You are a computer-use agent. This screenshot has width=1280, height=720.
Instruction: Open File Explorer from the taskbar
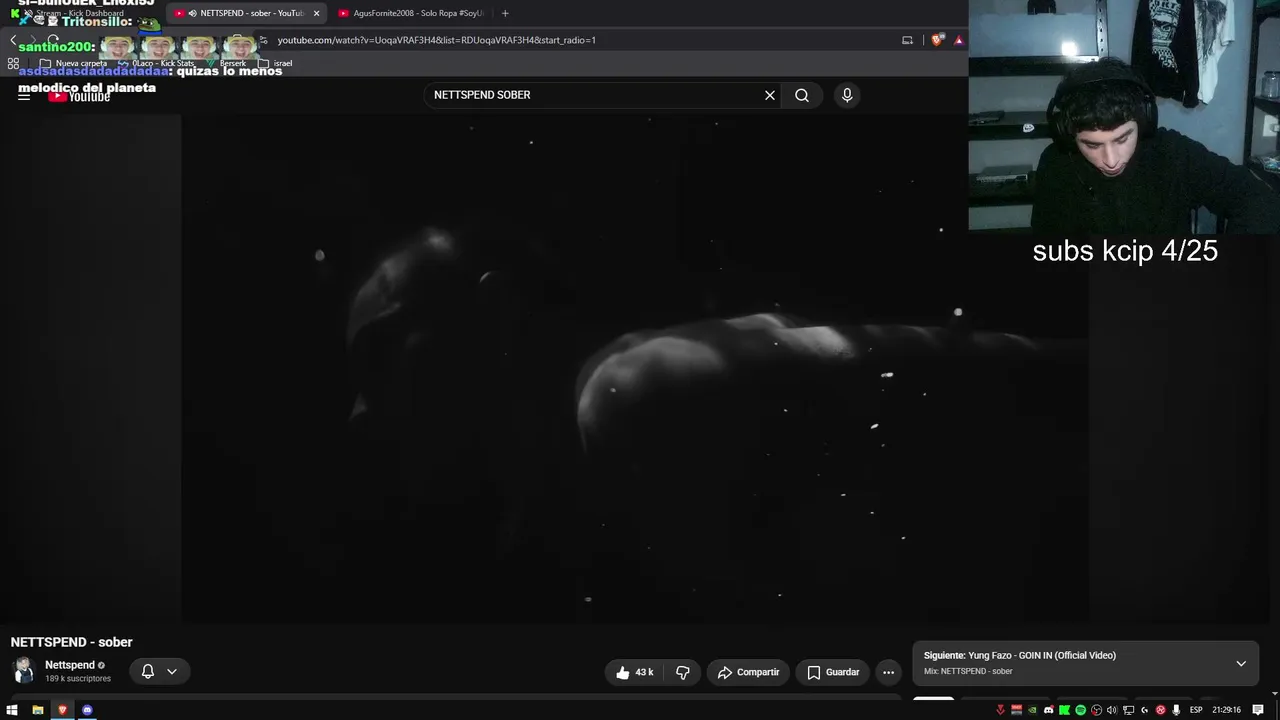point(38,710)
